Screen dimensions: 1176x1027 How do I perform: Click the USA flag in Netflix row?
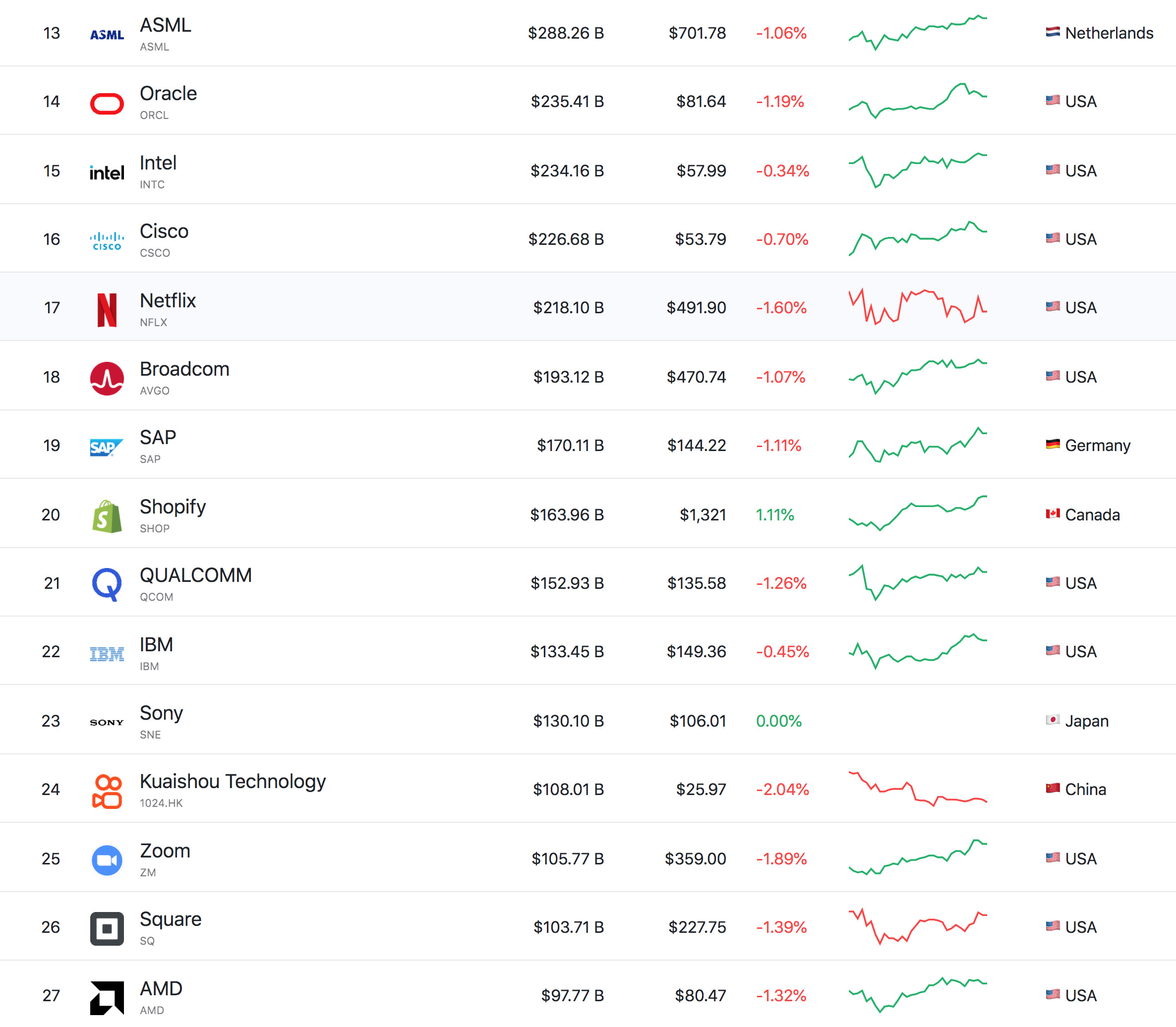tap(1053, 307)
